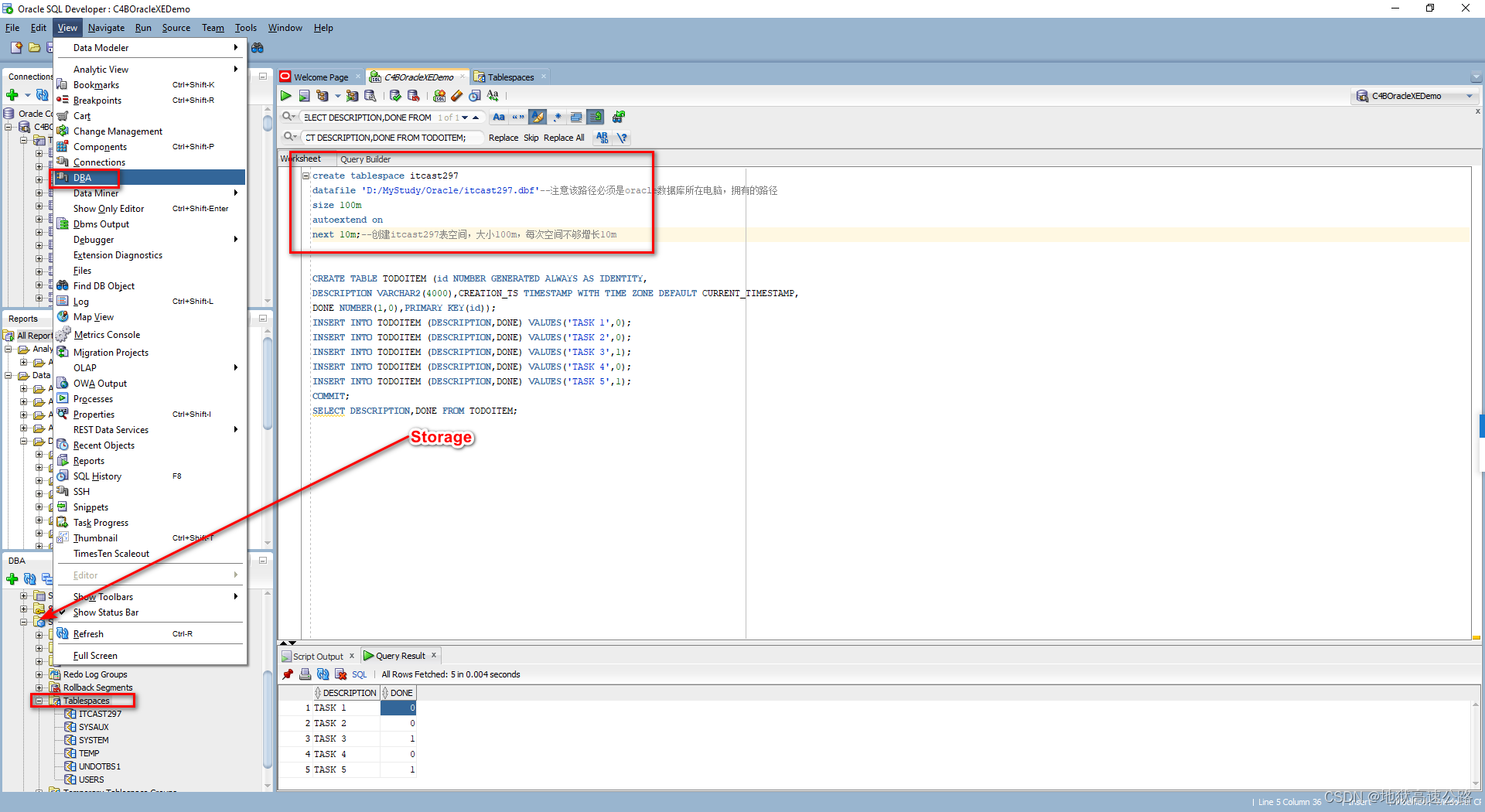1485x812 pixels.
Task: Click the Run Script icon in the worksheet toolbar
Action: tap(304, 96)
